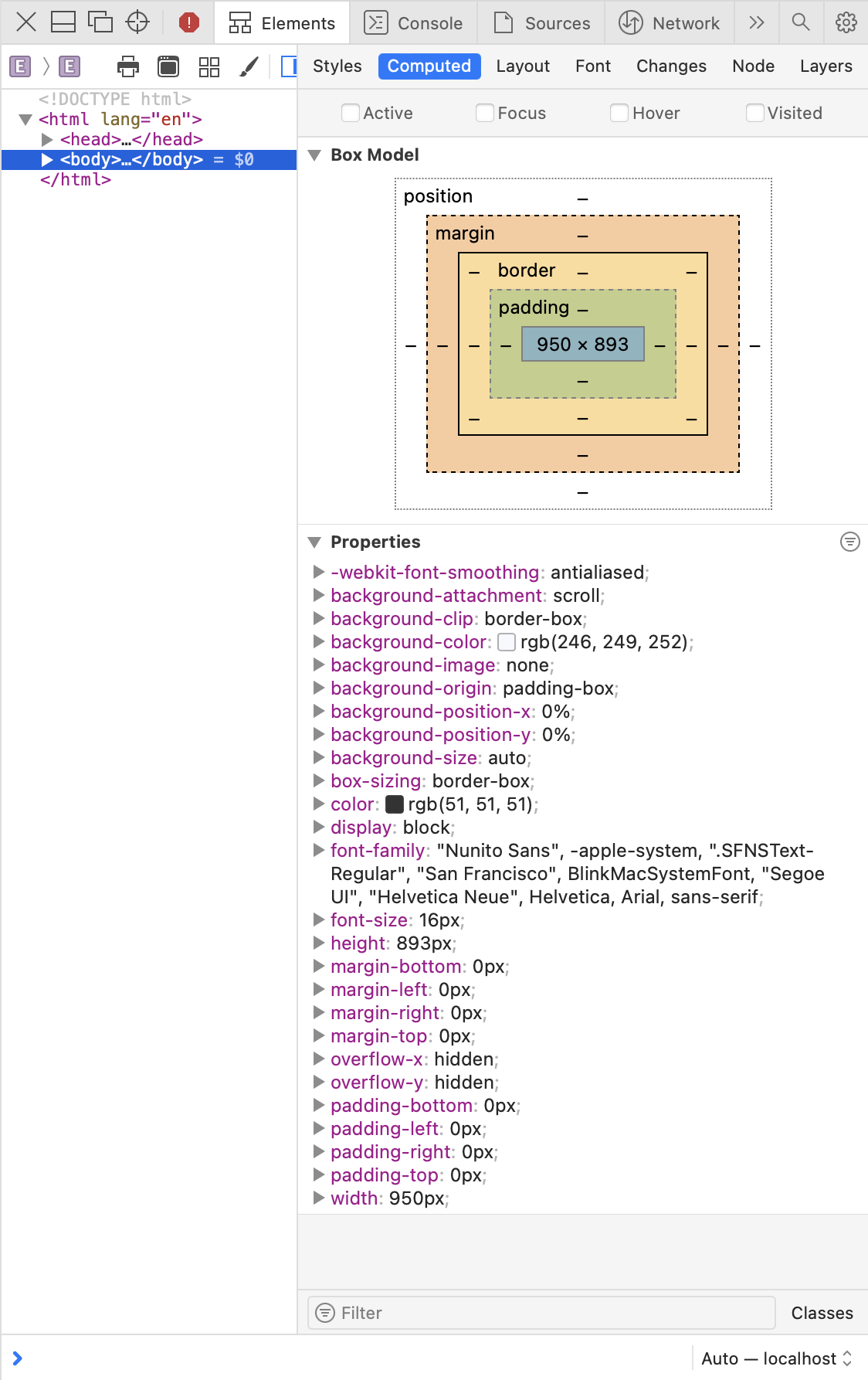Show the red error indicator details

(188, 22)
